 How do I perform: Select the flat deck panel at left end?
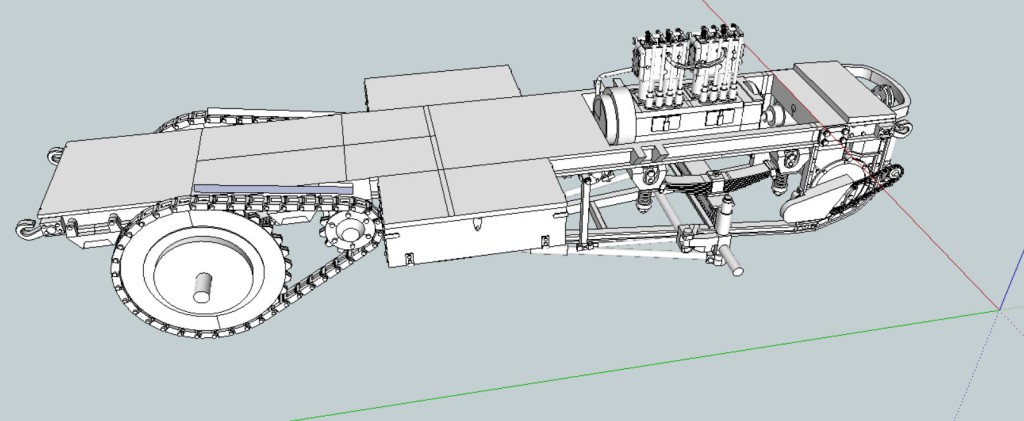point(121,172)
